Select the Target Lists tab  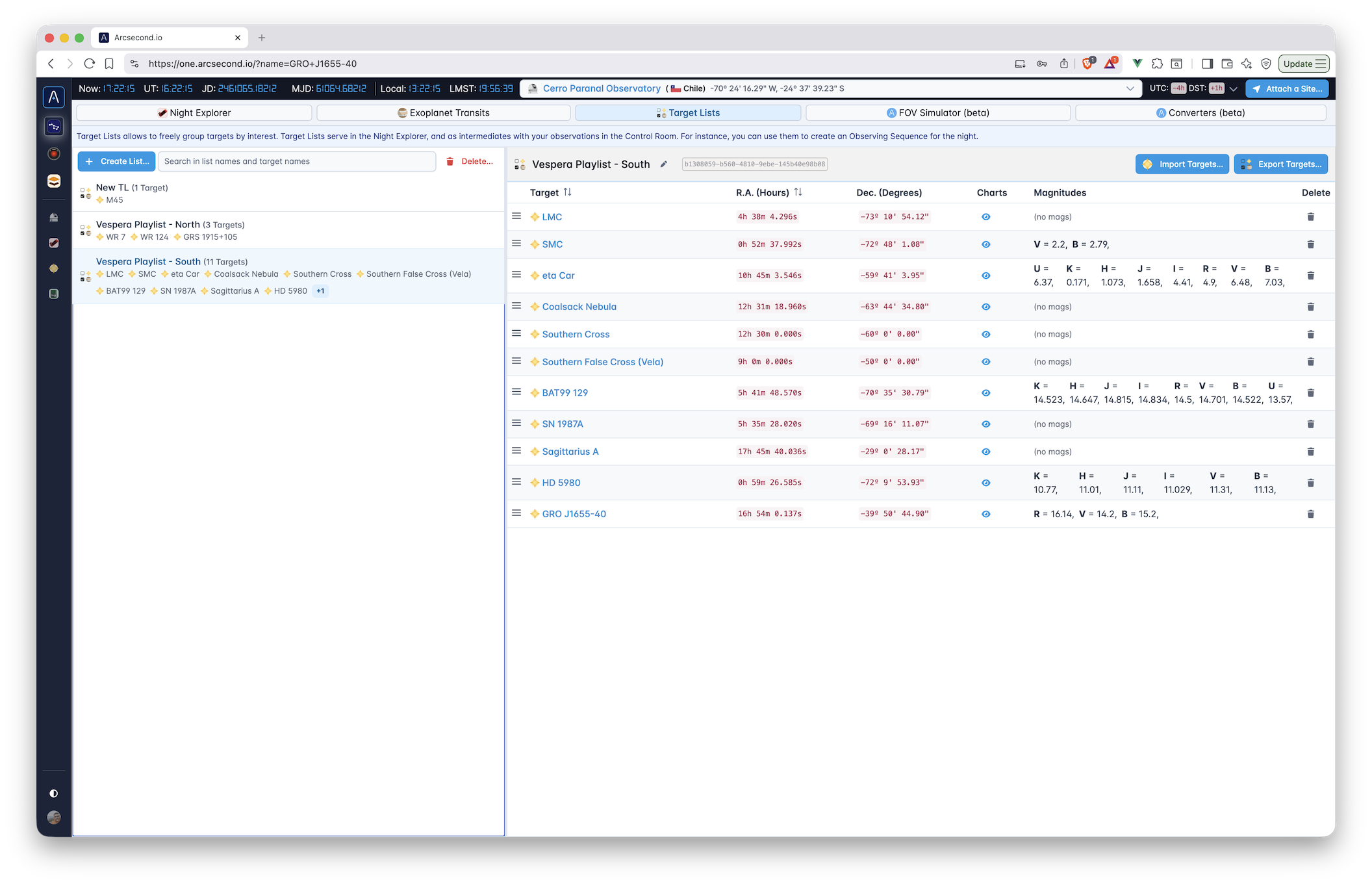688,113
